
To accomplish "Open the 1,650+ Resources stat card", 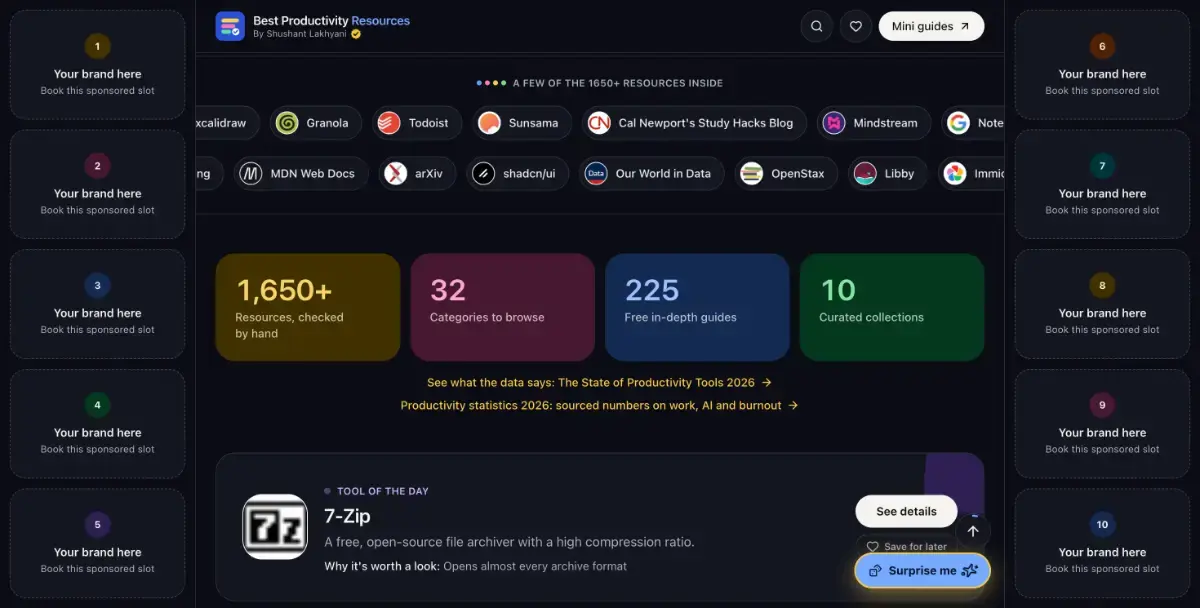I will [308, 307].
